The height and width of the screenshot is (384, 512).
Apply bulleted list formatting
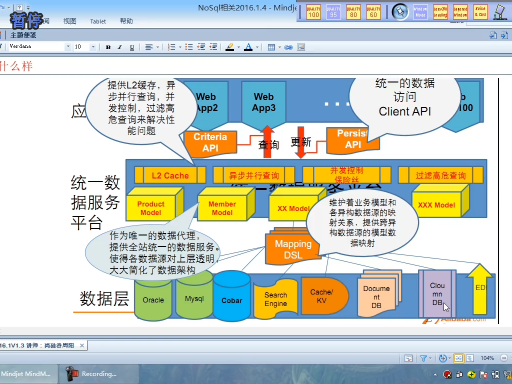[x=189, y=47]
